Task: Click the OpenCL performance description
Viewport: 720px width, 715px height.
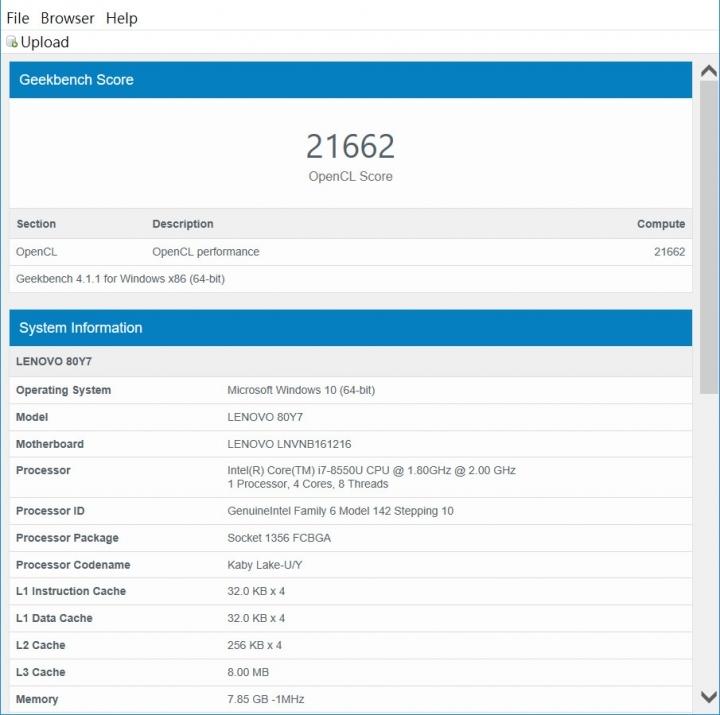Action: [206, 252]
